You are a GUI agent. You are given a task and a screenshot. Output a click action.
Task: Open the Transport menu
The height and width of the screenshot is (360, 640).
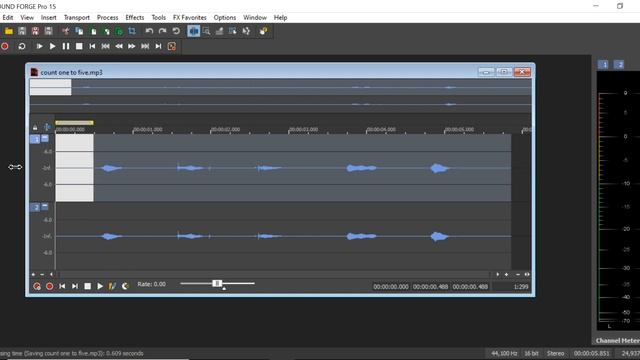77,18
